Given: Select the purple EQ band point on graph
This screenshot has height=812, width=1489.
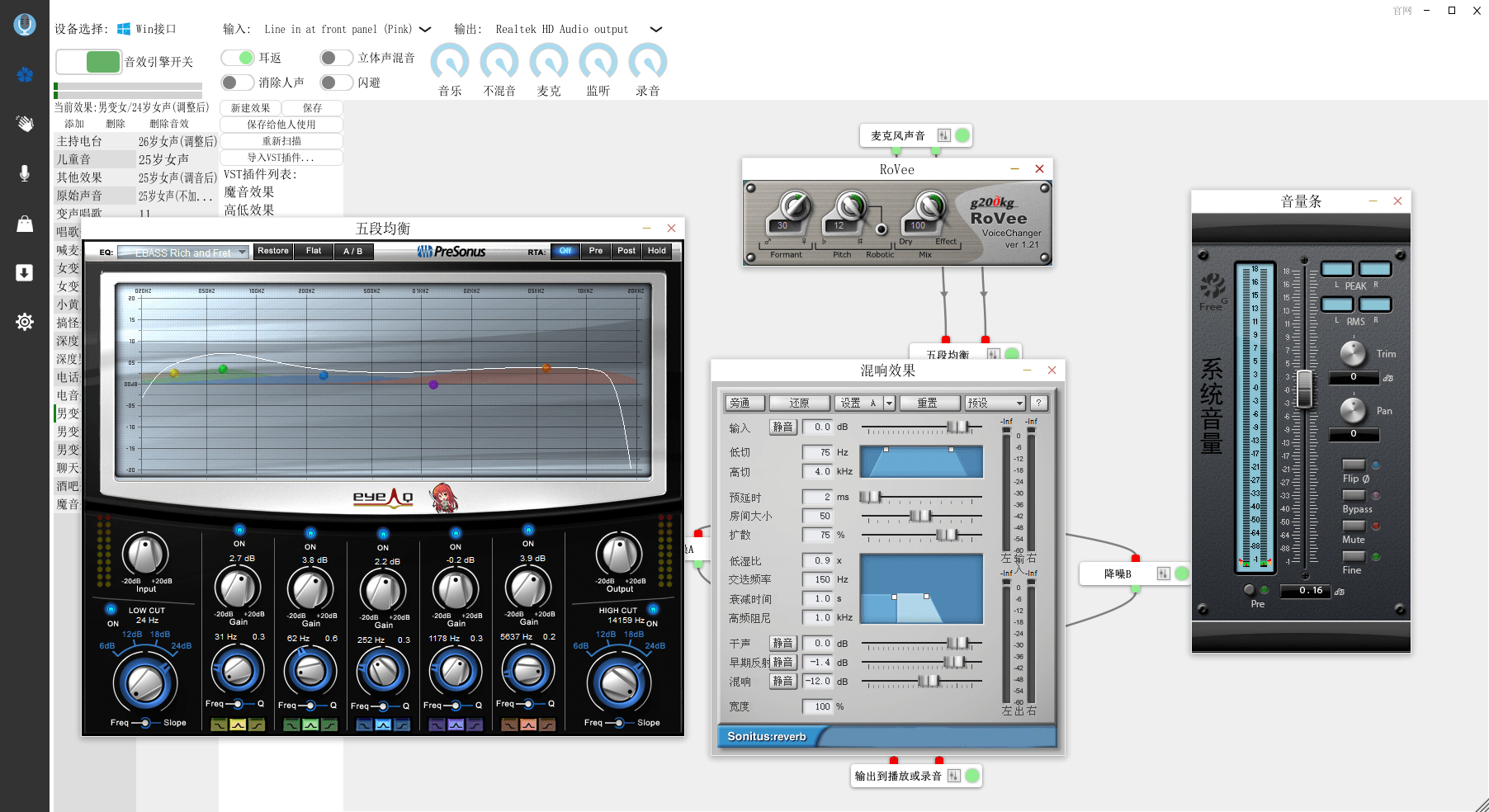Looking at the screenshot, I should 433,385.
